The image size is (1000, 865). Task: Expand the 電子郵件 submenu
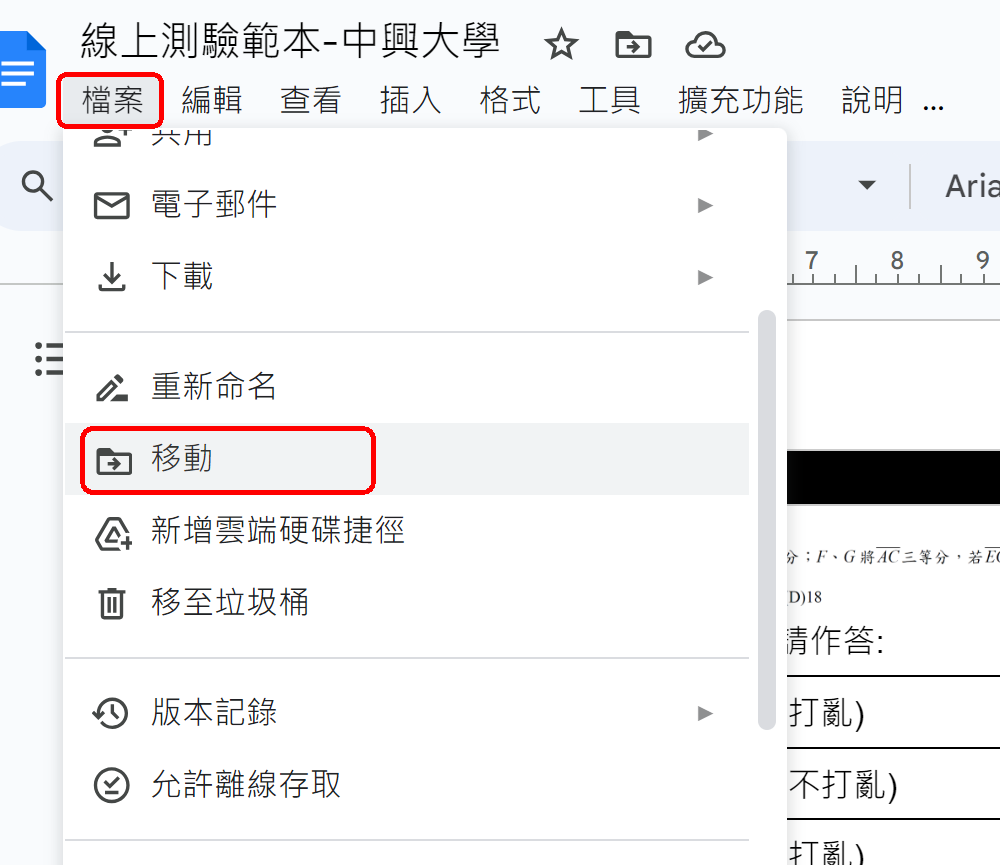pyautogui.click(x=407, y=205)
